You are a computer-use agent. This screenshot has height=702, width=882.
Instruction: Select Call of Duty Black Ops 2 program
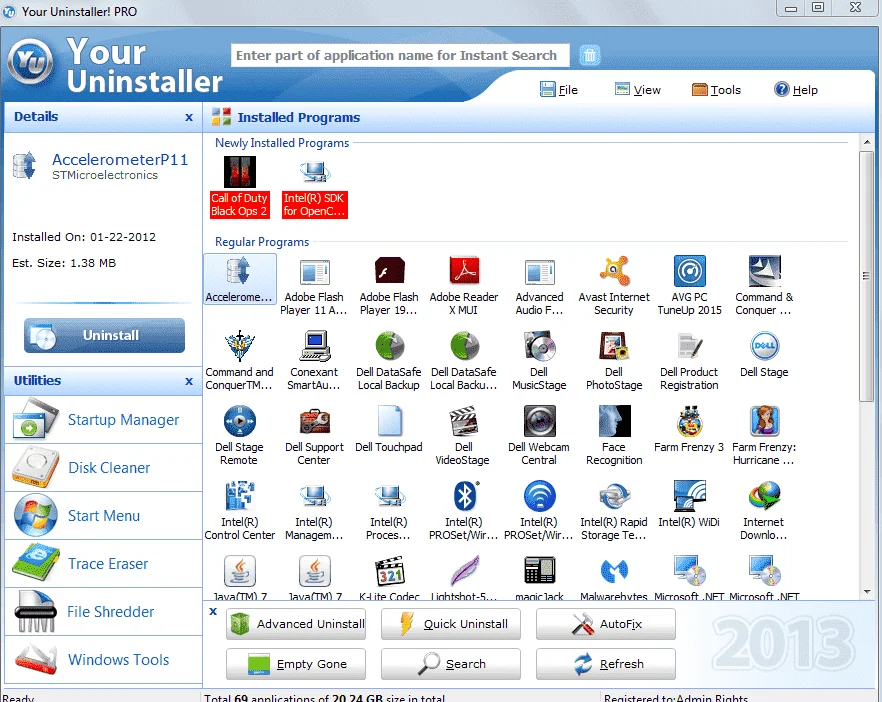coord(239,187)
